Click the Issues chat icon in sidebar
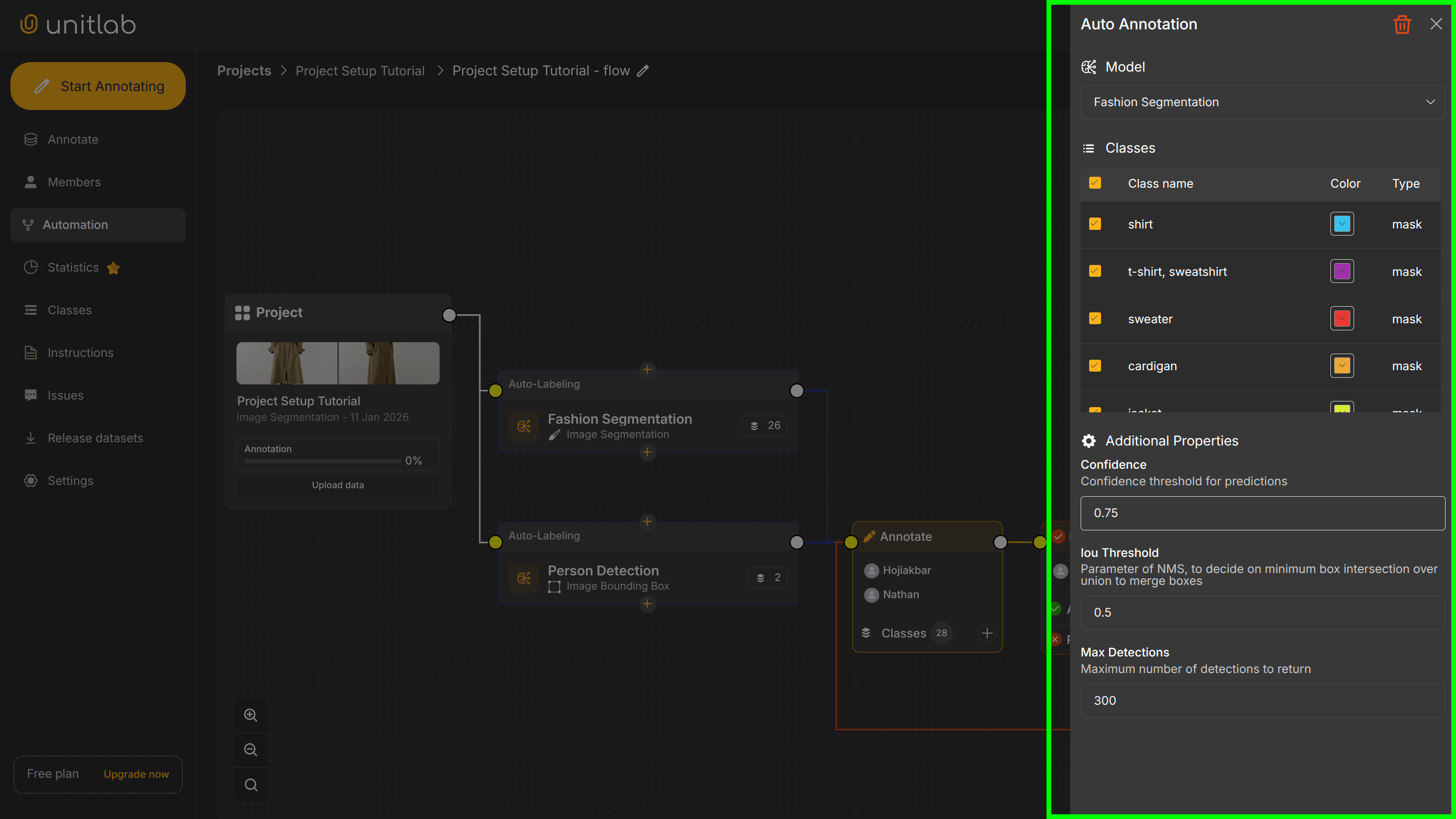The width and height of the screenshot is (1456, 819). coord(31,394)
